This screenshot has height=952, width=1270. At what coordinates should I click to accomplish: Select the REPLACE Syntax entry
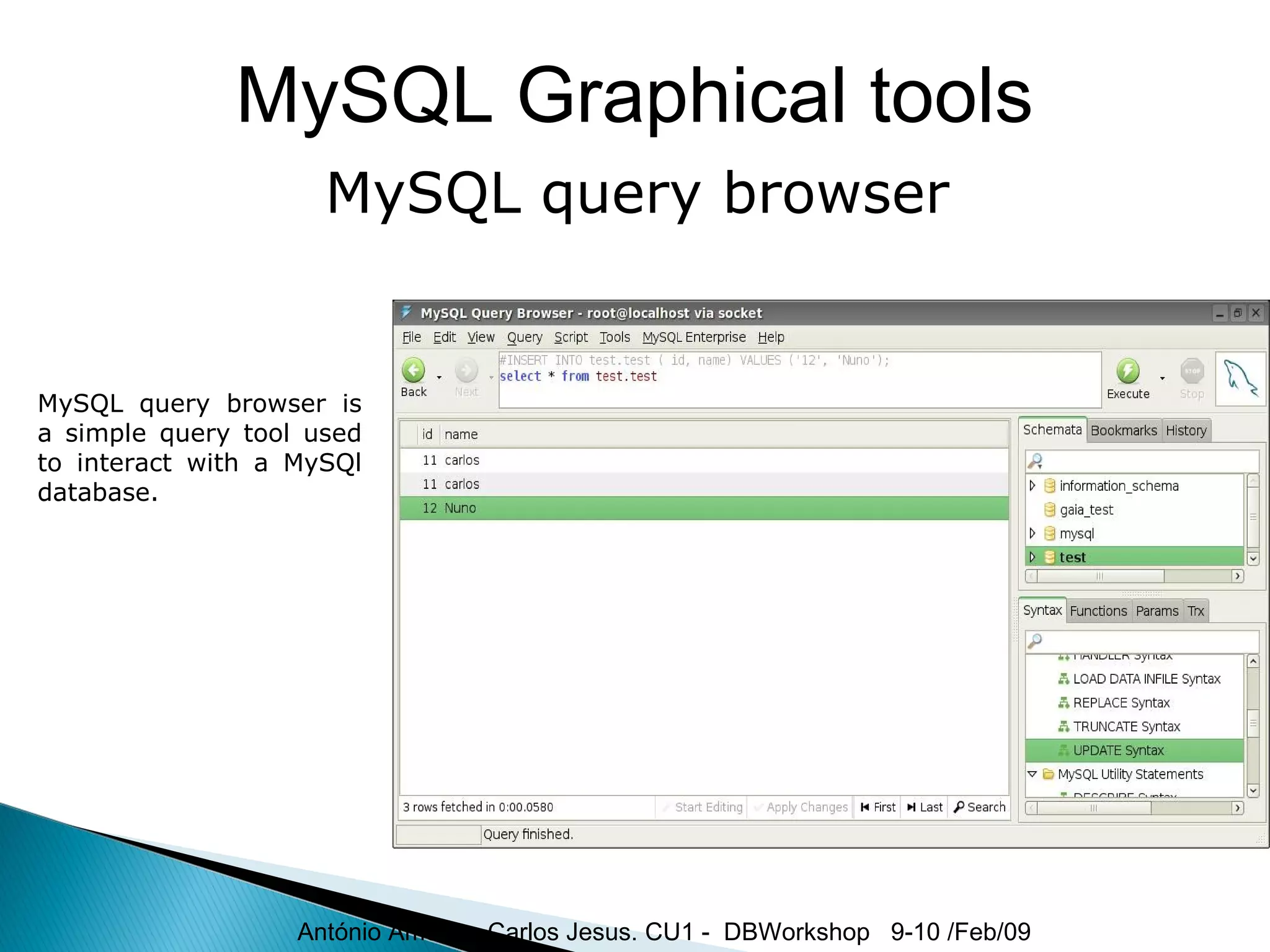coord(1135,702)
